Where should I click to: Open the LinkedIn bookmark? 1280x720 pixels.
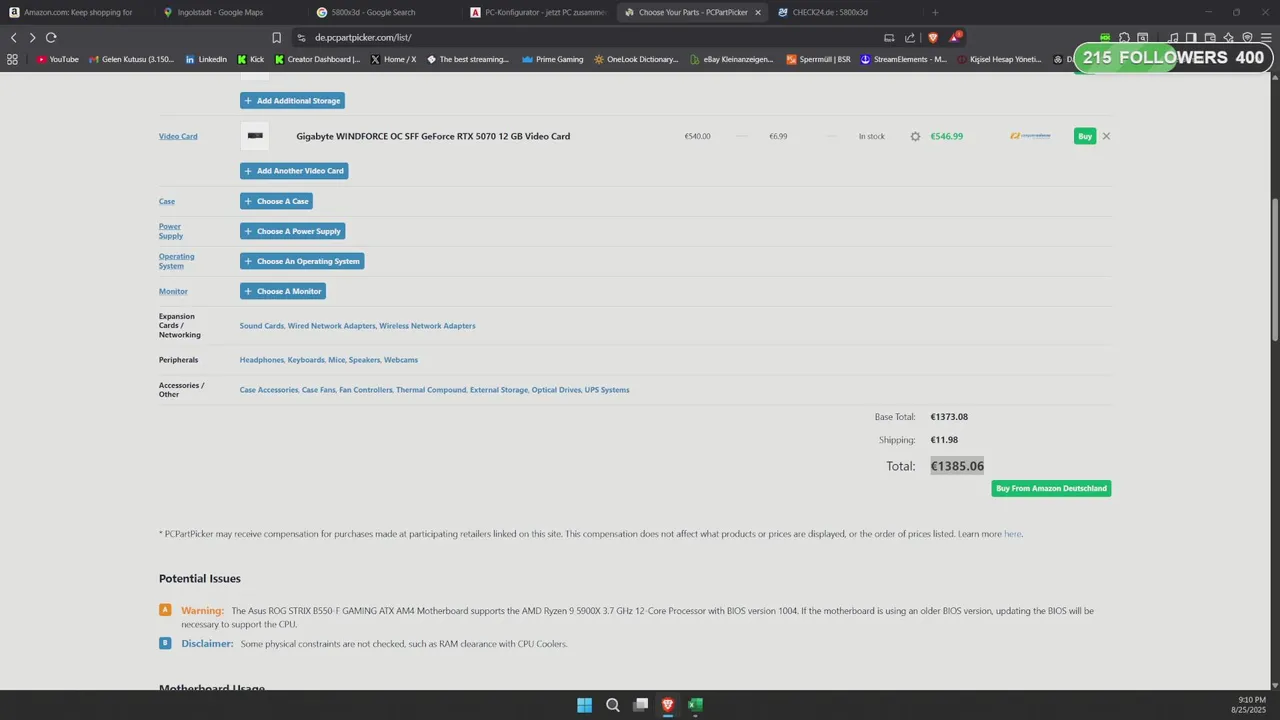click(x=206, y=59)
